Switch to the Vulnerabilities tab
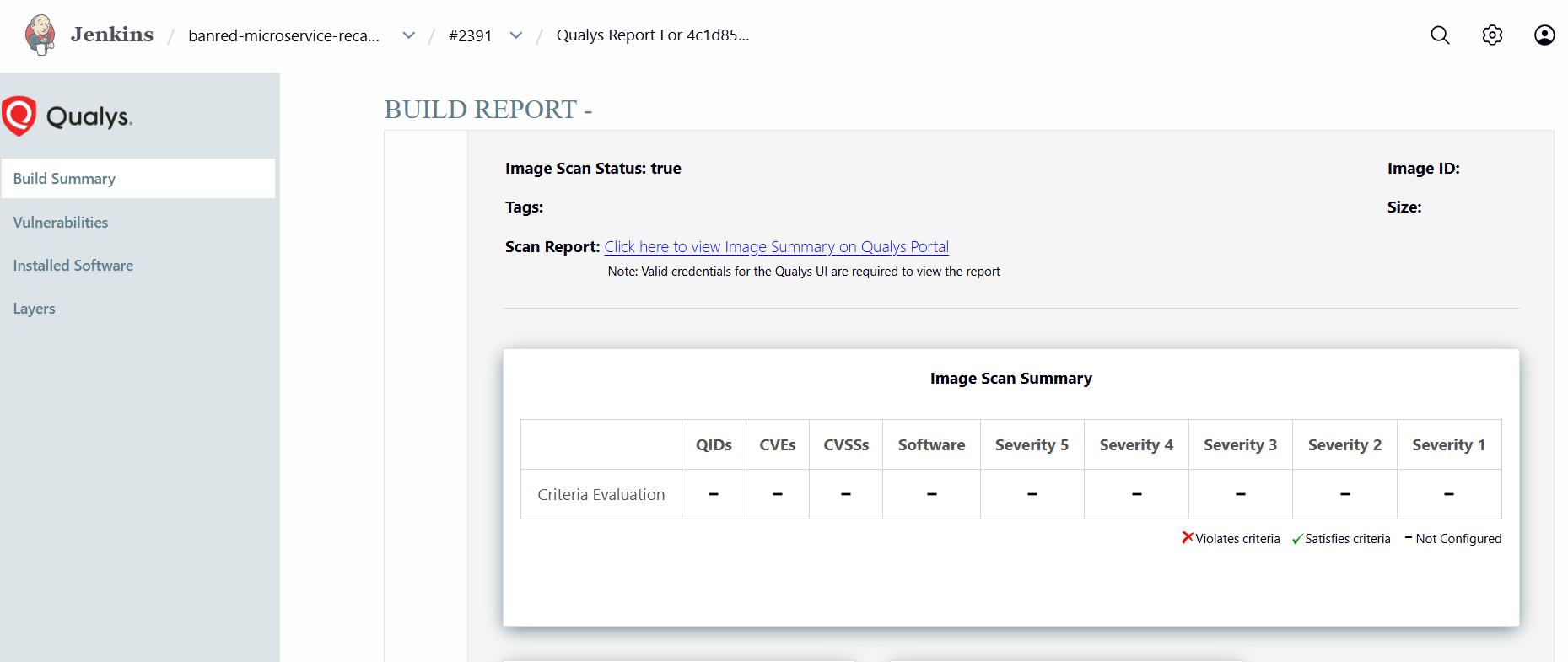 [x=61, y=223]
